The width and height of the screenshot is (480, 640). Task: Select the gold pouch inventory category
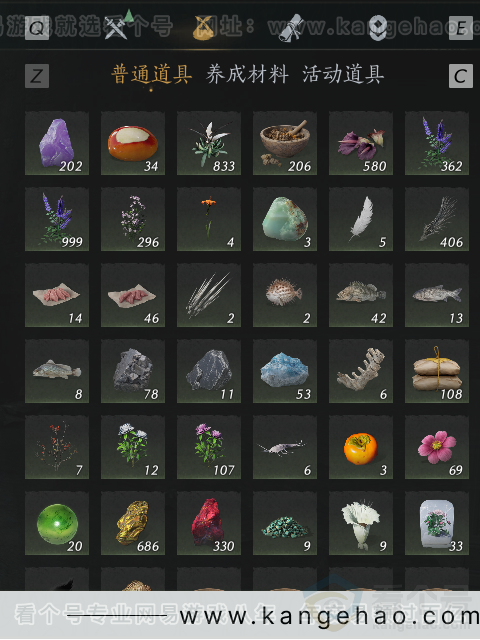[x=204, y=28]
